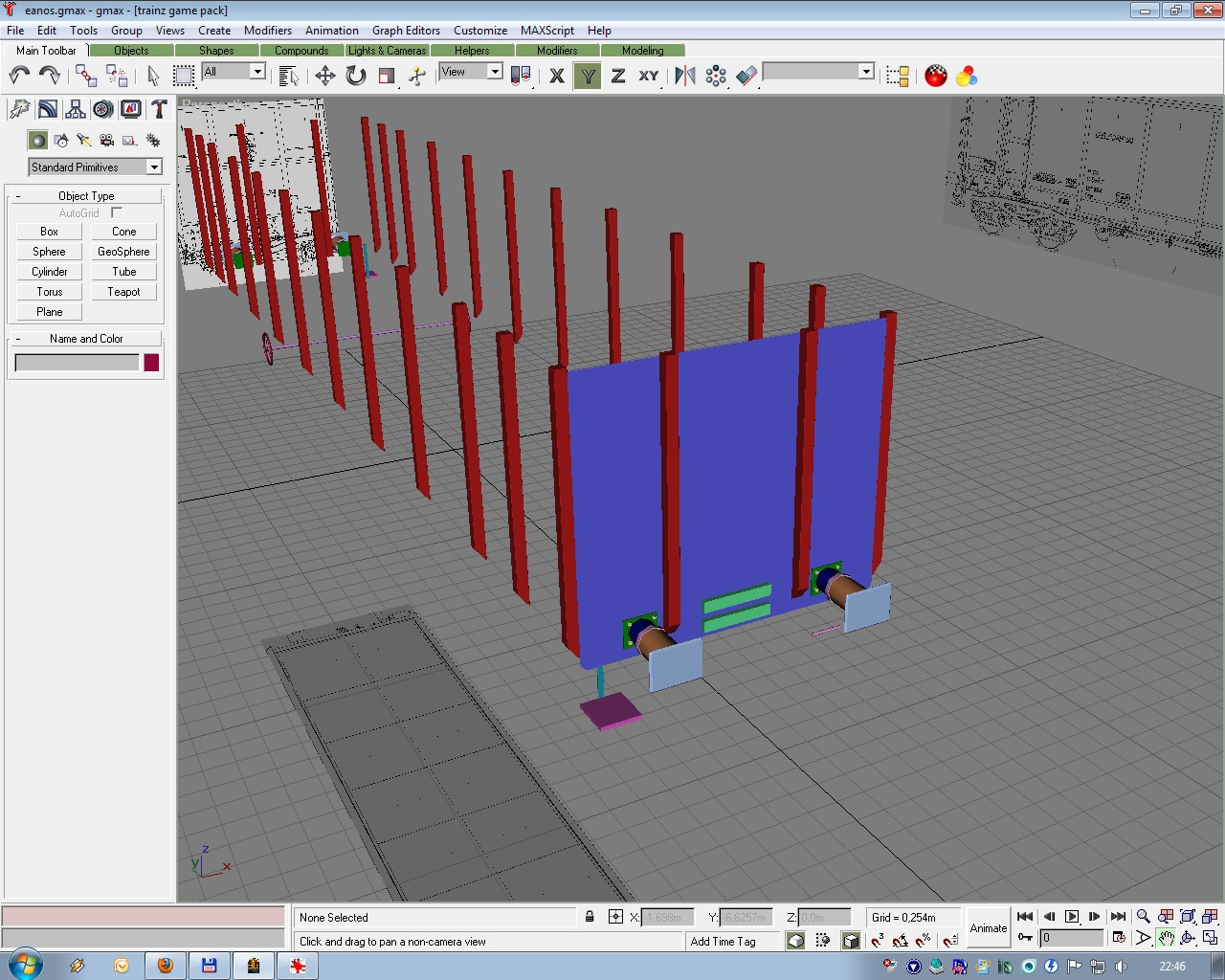Choose the Select Object arrow tool

tap(153, 76)
